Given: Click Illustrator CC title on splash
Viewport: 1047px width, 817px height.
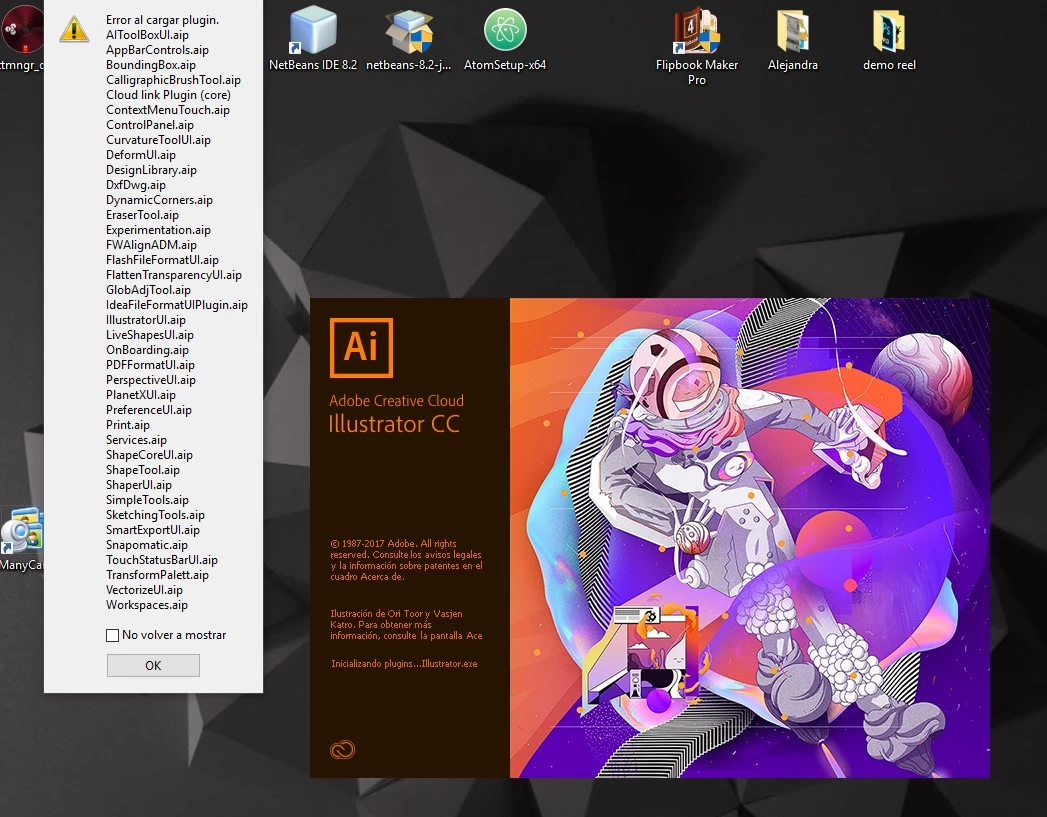Looking at the screenshot, I should (394, 424).
